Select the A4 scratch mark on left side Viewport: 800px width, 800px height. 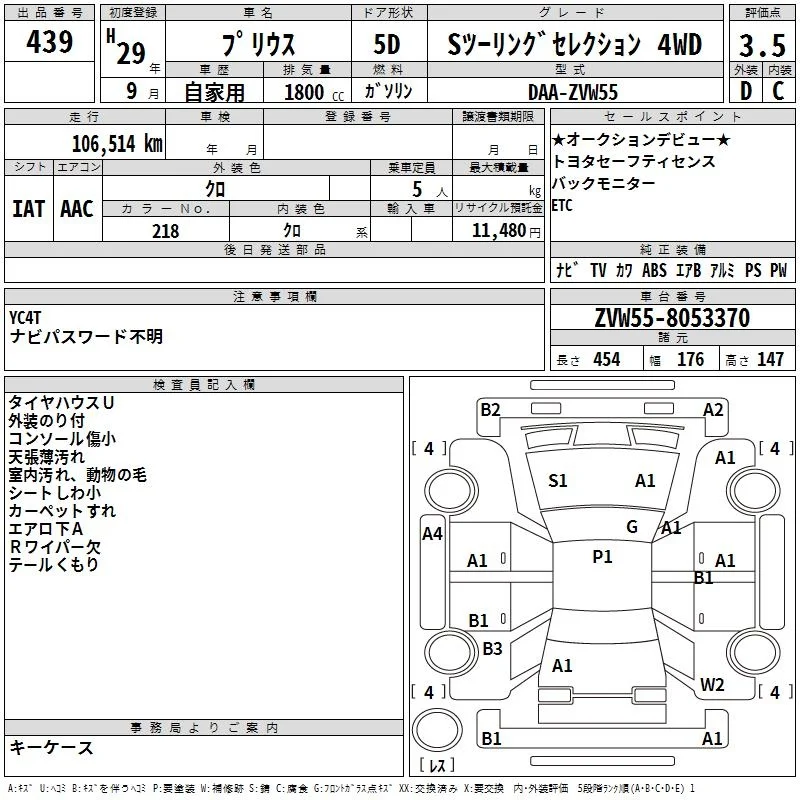tap(432, 534)
